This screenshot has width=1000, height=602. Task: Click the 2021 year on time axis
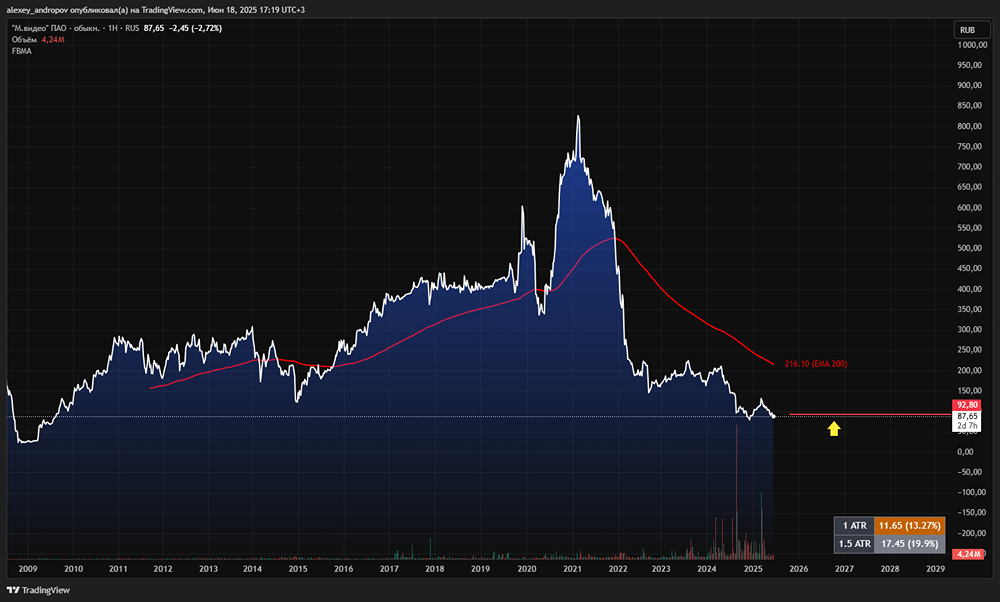[572, 569]
